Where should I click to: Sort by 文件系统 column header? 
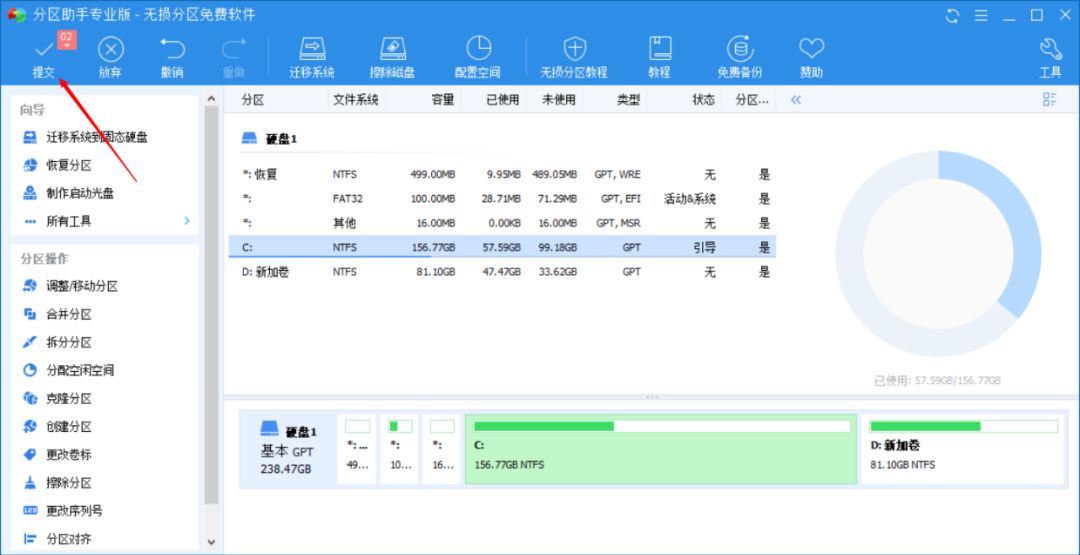point(356,100)
